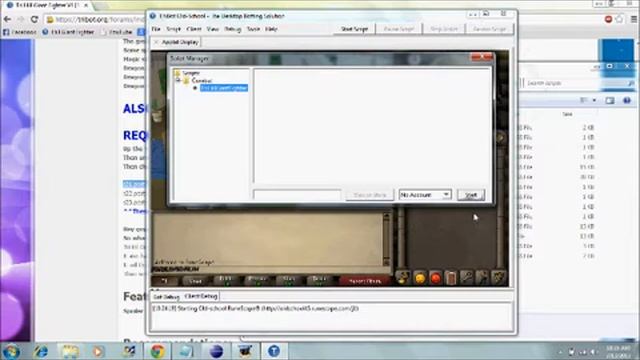Close the Chrome forum tab
This screenshot has width=640, height=360.
coord(86,5)
